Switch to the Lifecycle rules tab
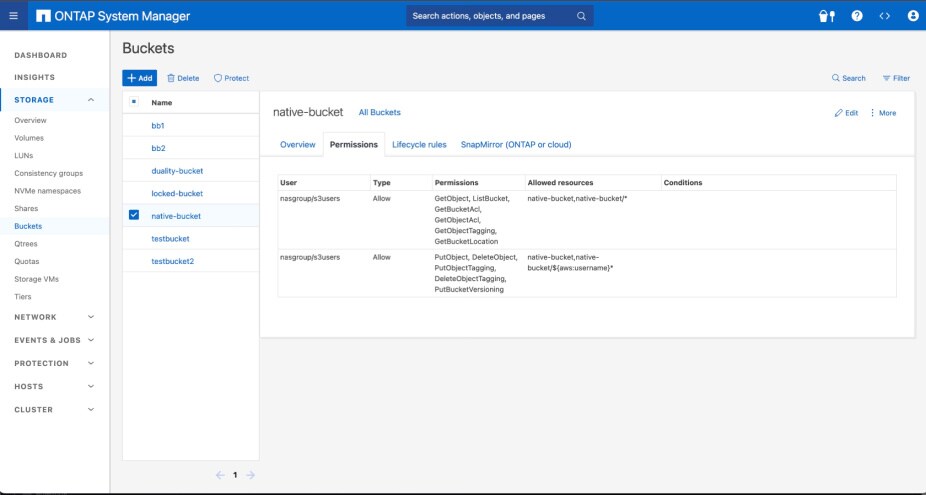Viewport: 926px width, 495px height. pos(419,145)
